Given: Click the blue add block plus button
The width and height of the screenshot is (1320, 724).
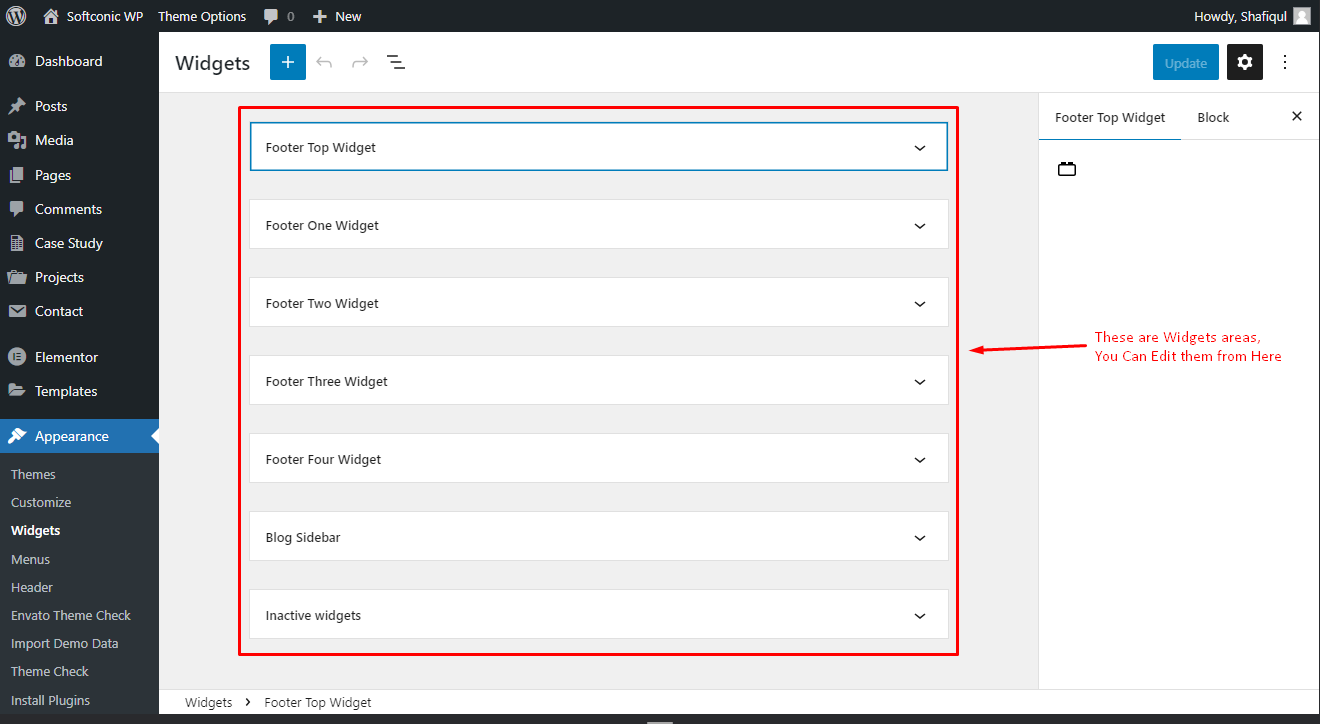Looking at the screenshot, I should point(288,62).
